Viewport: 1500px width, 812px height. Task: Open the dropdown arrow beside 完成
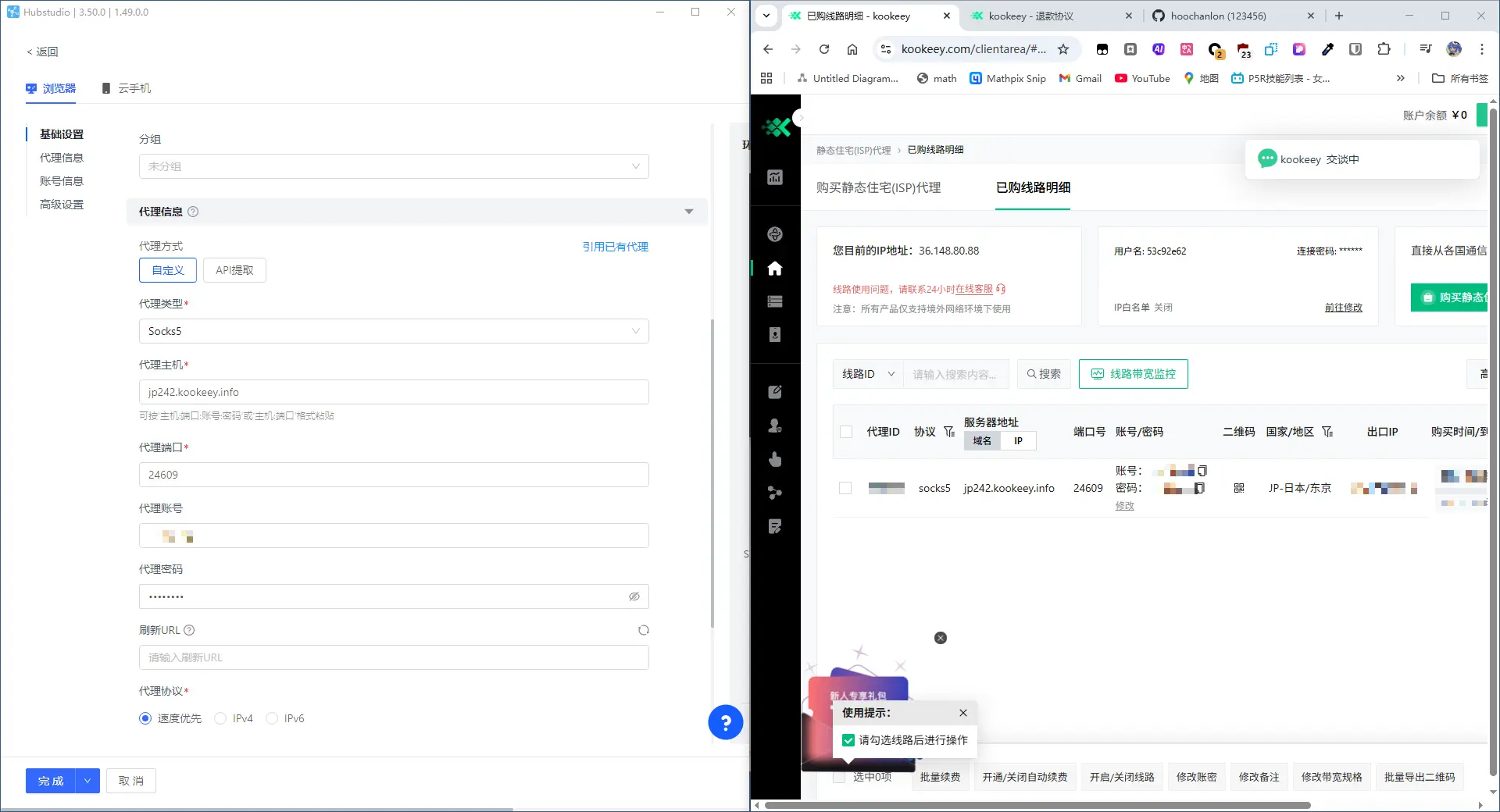(x=87, y=781)
